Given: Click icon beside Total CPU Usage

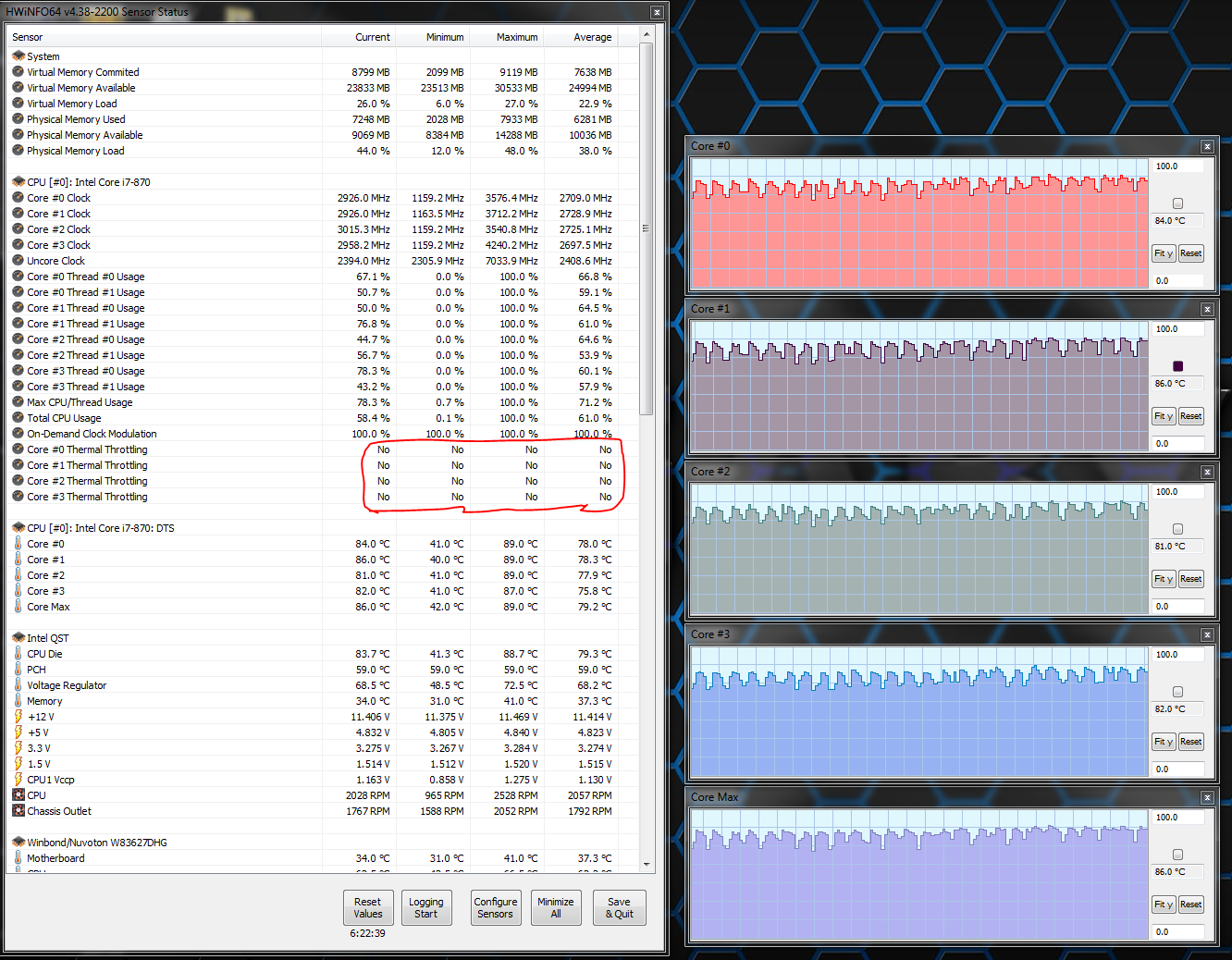Looking at the screenshot, I should point(18,418).
